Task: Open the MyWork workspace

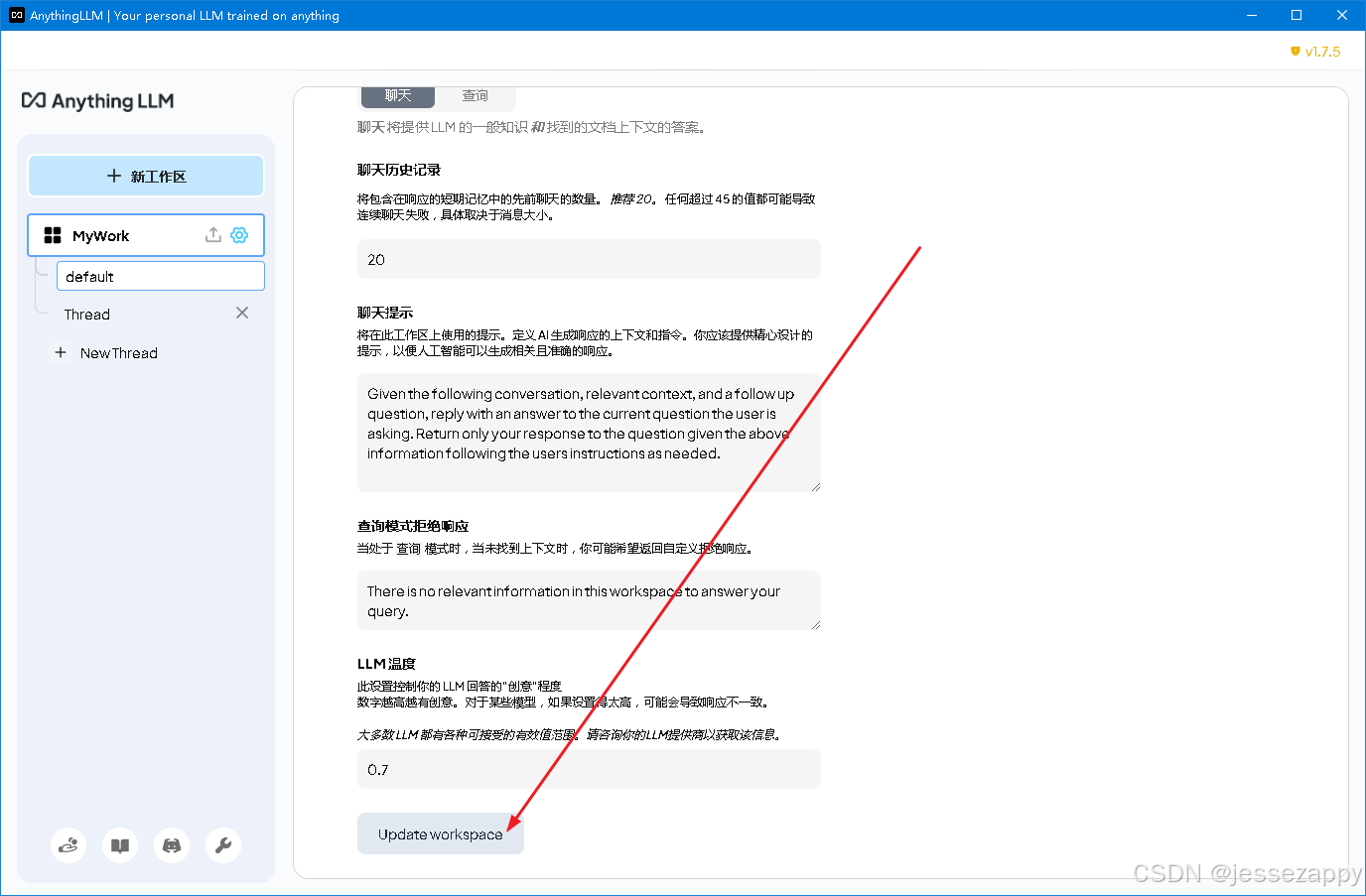Action: [x=146, y=235]
